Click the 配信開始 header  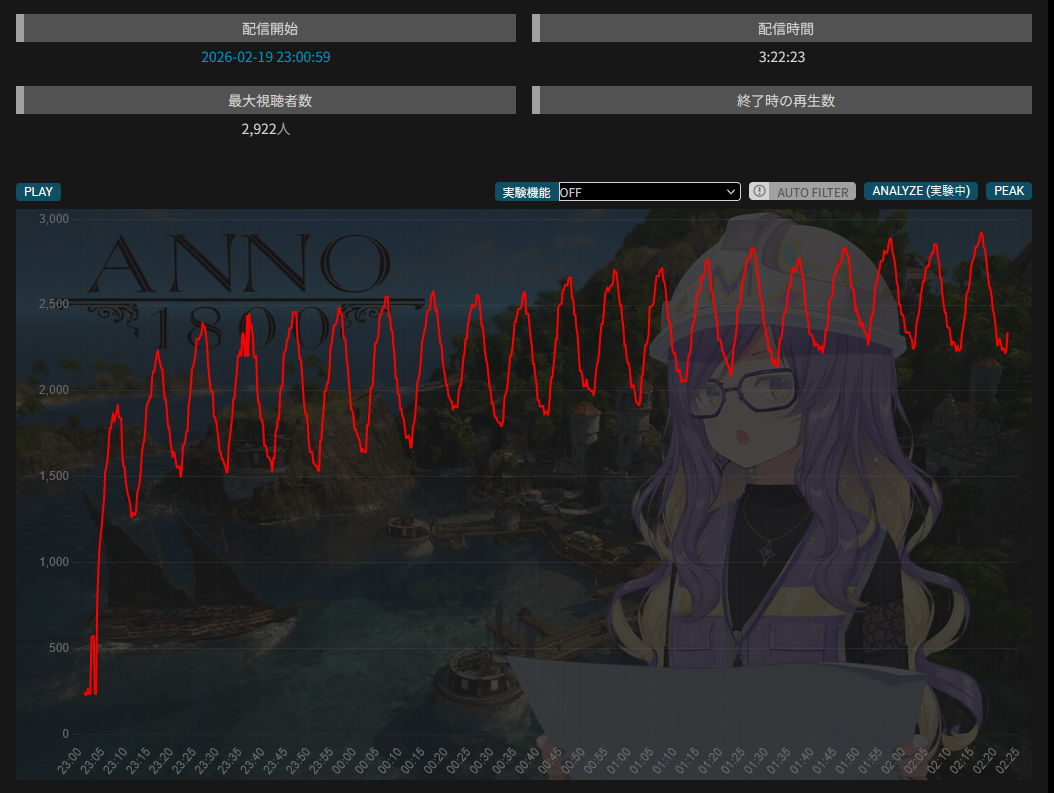point(266,28)
